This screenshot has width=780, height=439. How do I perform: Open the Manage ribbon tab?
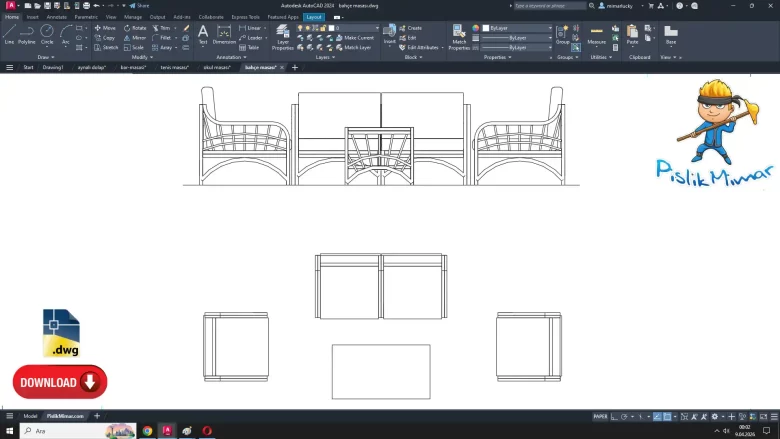pyautogui.click(x=133, y=17)
